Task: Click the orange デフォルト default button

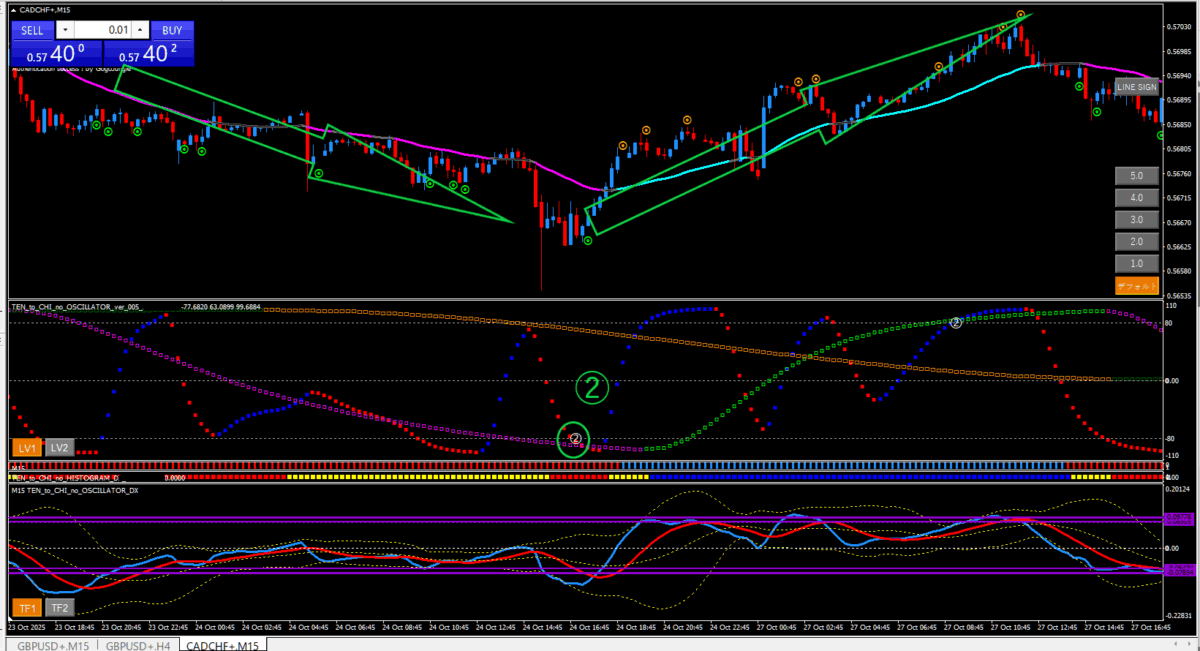Action: [x=1136, y=286]
